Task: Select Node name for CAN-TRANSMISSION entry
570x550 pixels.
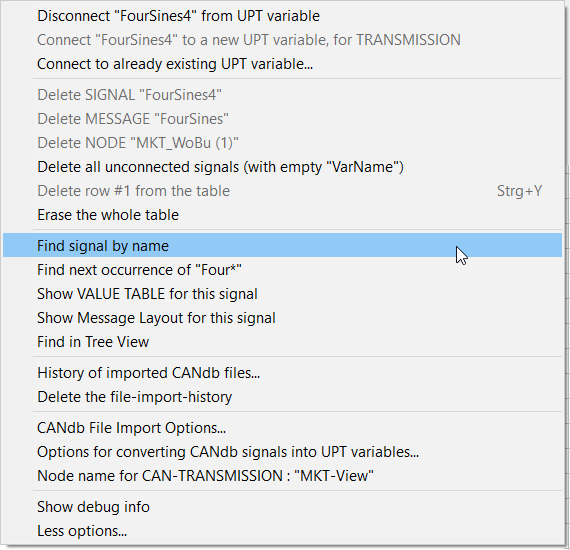Action: [x=282, y=476]
